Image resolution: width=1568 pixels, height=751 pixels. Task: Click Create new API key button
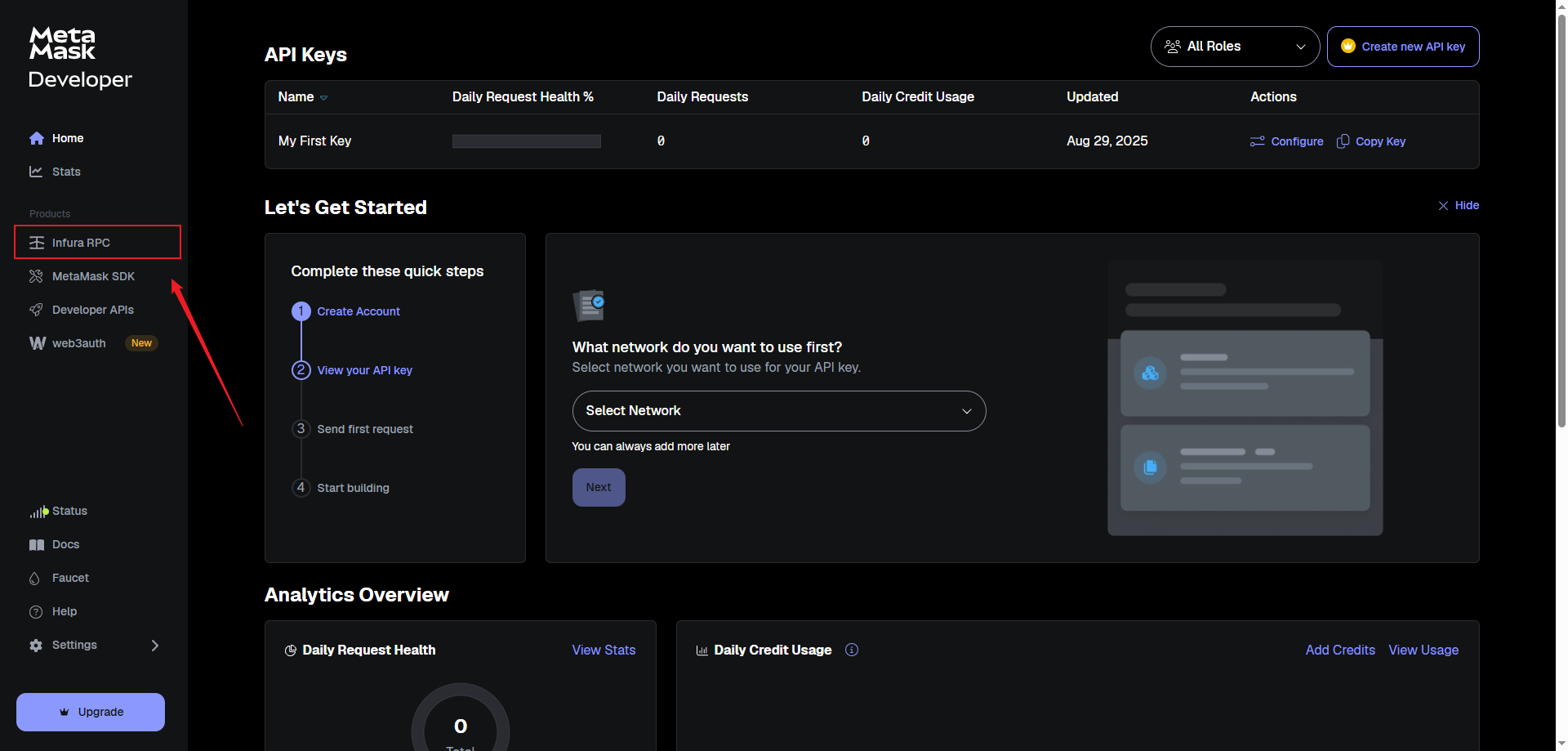pos(1403,47)
